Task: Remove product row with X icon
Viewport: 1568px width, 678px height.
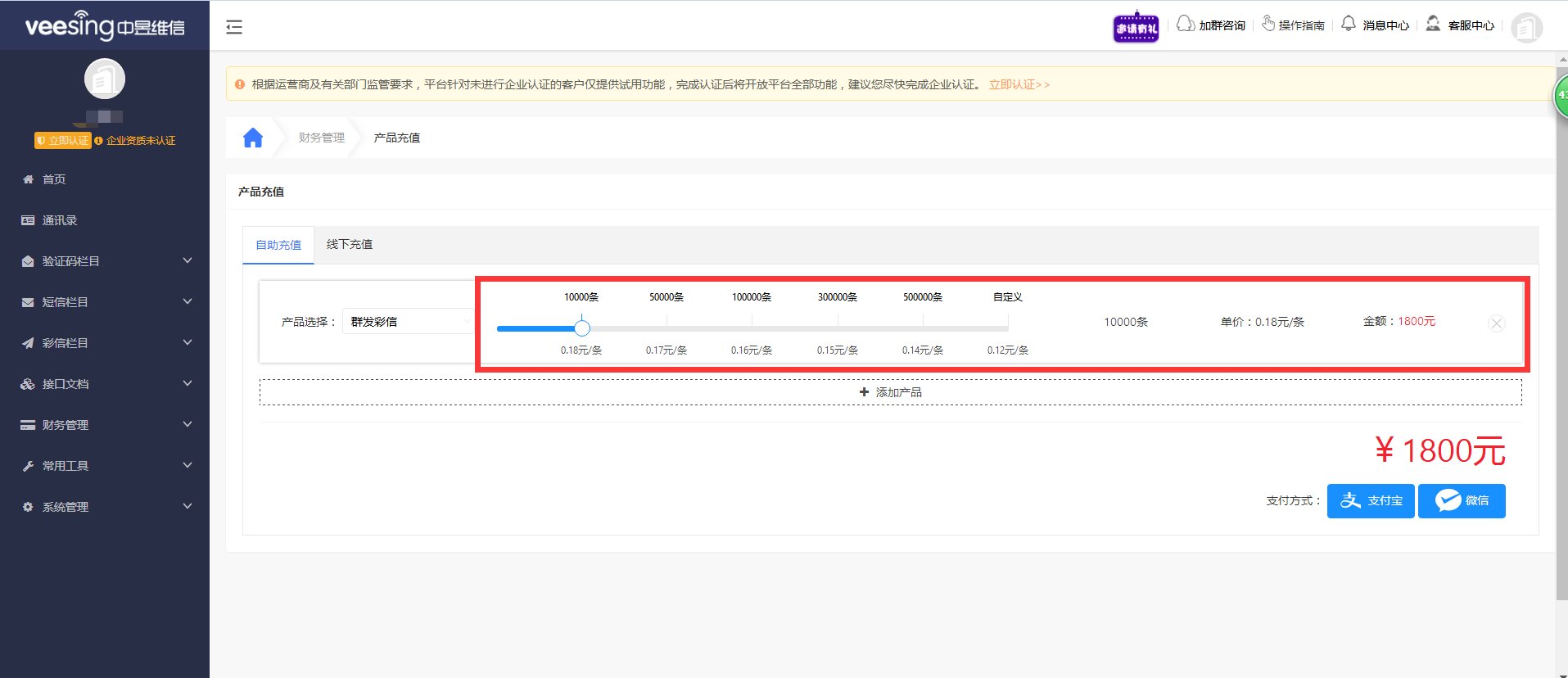Action: tap(1496, 323)
